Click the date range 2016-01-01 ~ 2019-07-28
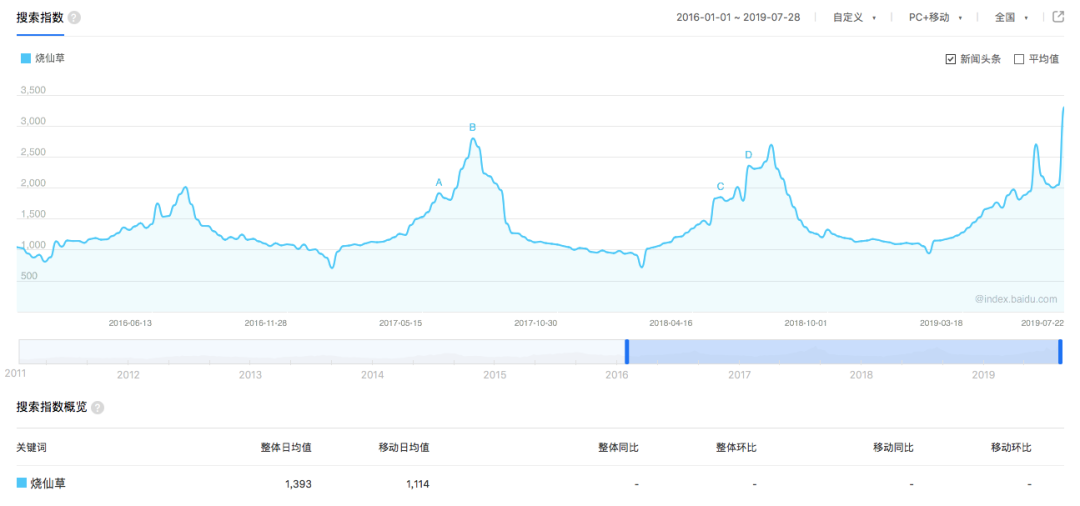The width and height of the screenshot is (1080, 506). coord(738,18)
